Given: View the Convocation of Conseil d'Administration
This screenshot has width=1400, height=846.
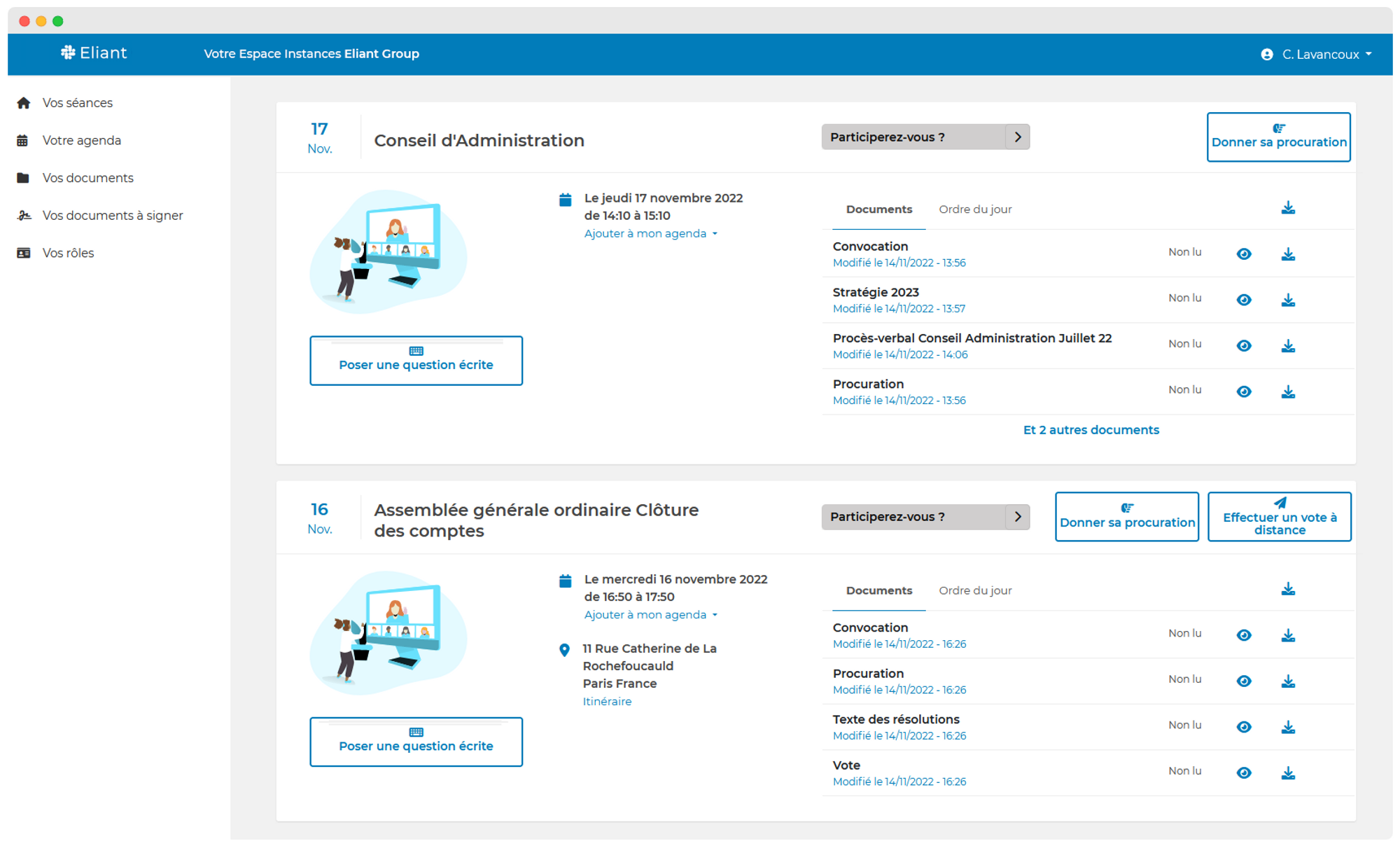Looking at the screenshot, I should [1243, 254].
